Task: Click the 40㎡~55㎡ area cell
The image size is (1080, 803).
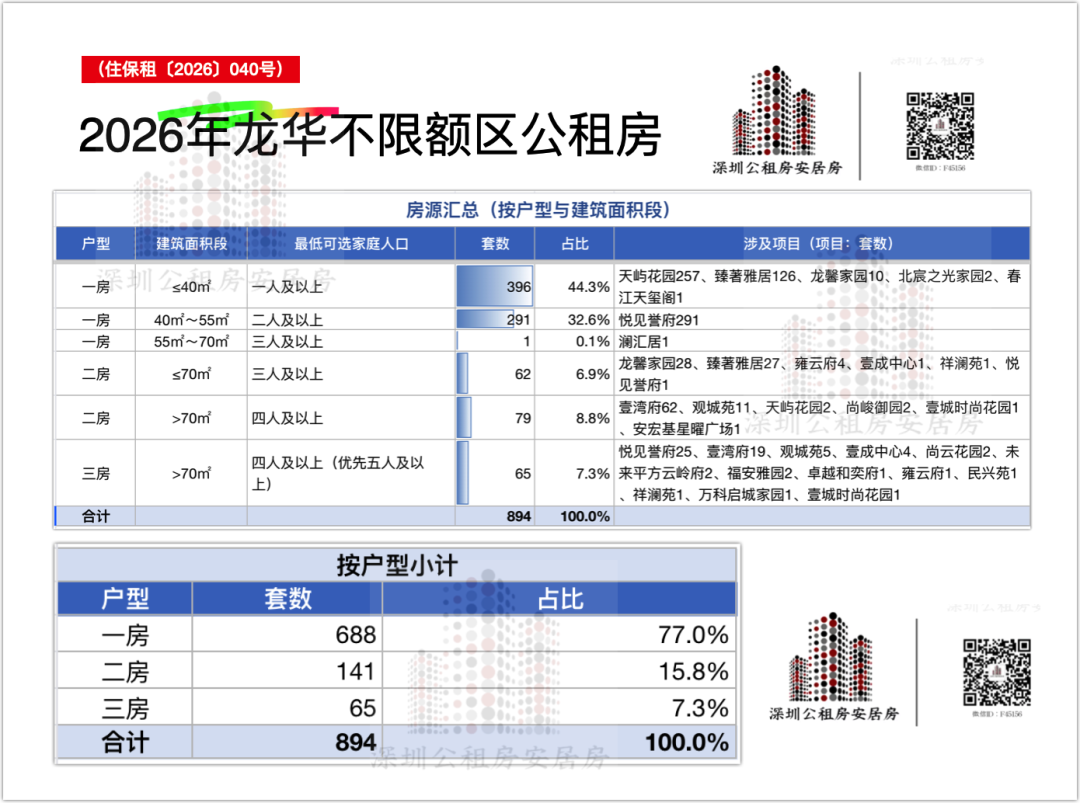Action: point(191,320)
